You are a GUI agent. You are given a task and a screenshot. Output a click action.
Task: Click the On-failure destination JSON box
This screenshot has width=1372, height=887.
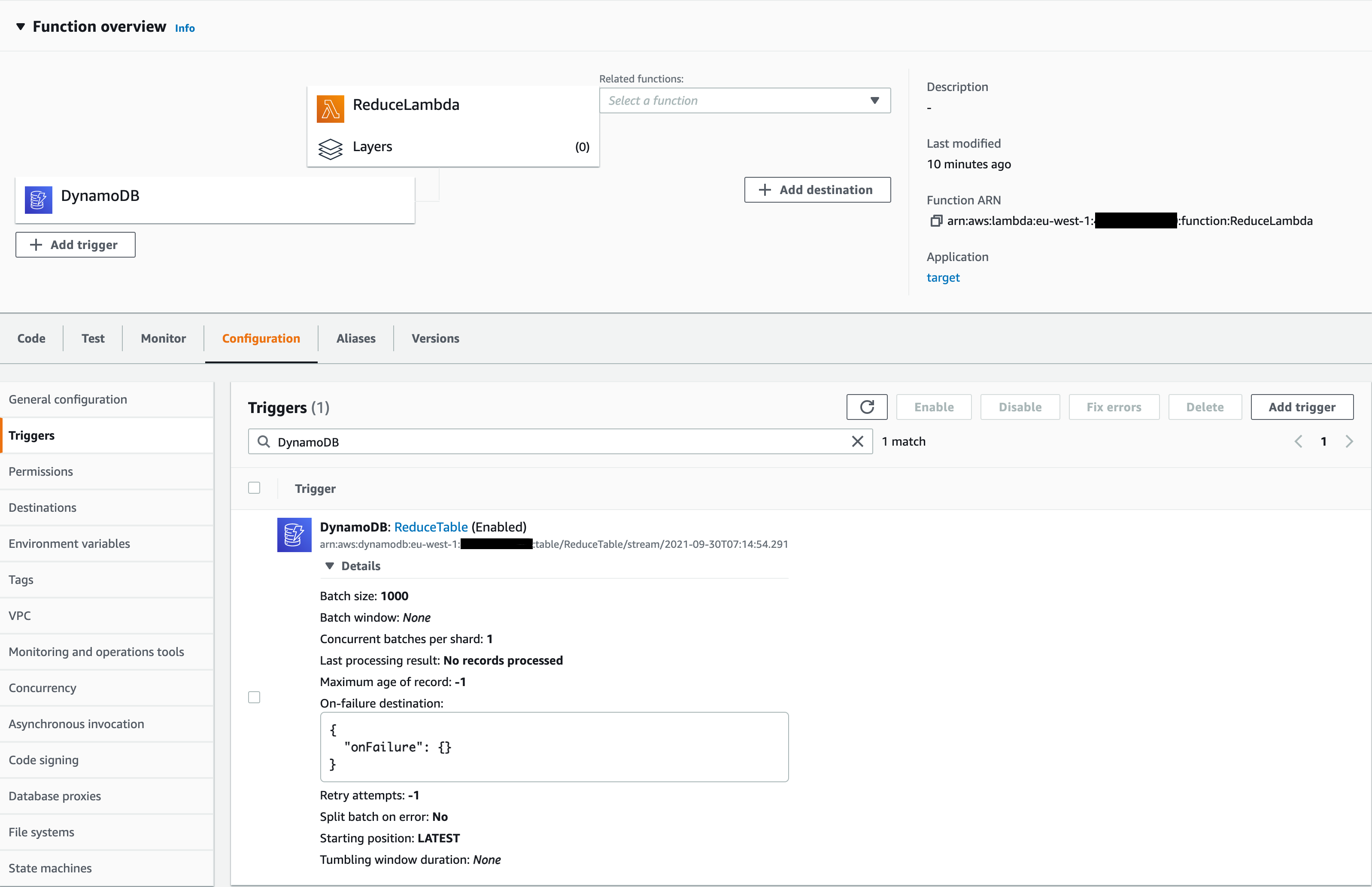point(554,747)
